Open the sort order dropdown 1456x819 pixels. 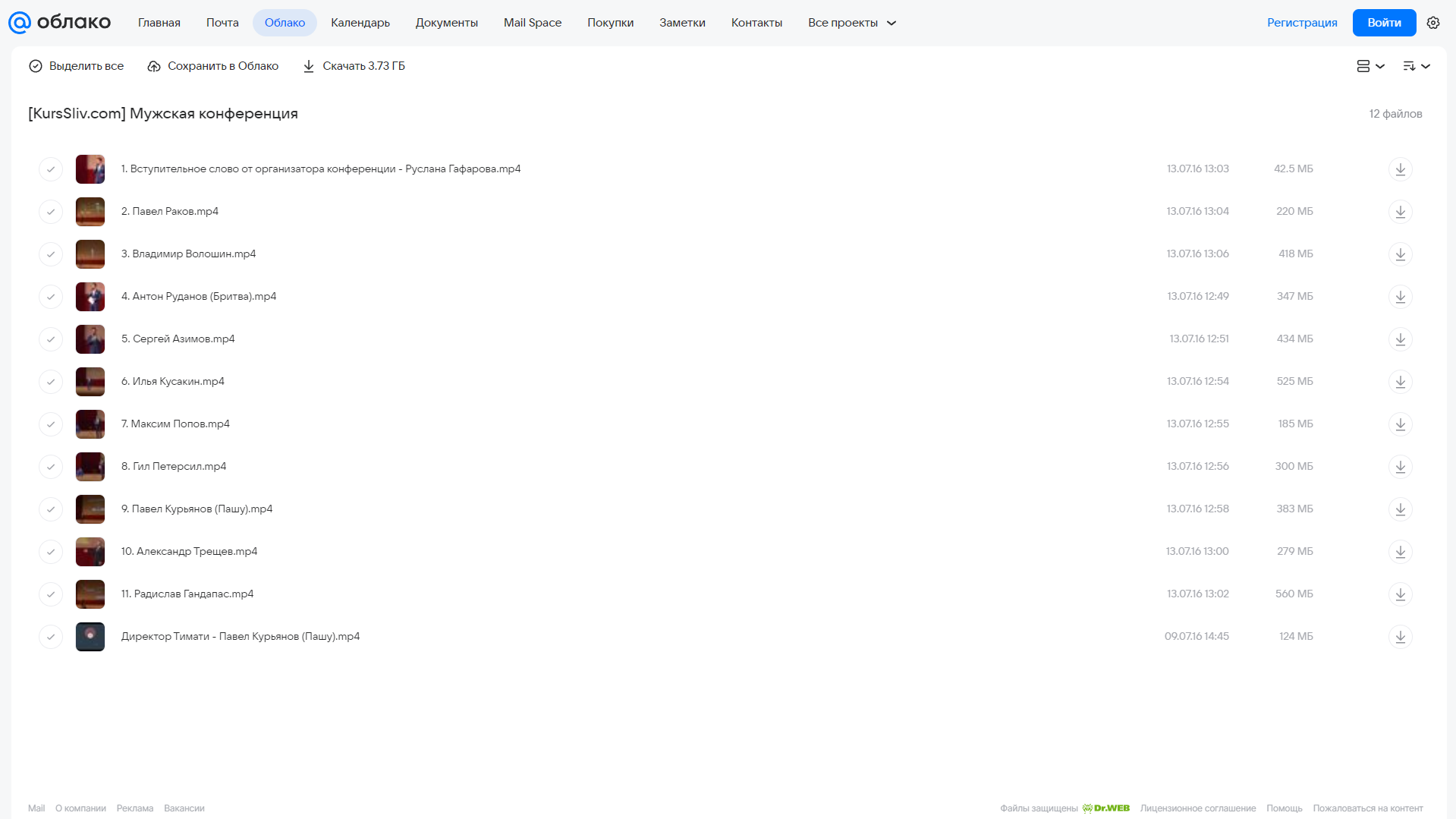pos(1416,66)
